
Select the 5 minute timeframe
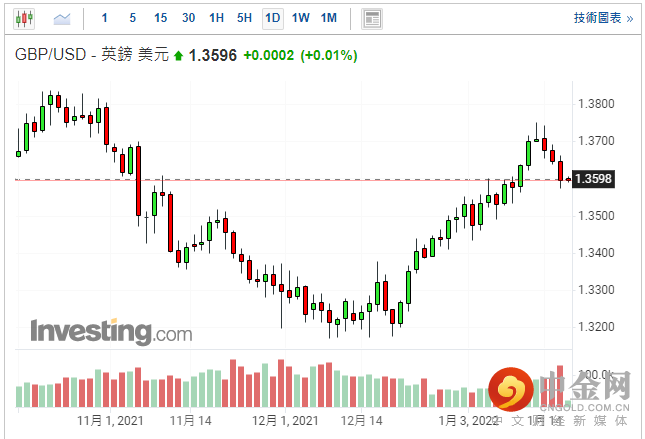pyautogui.click(x=133, y=18)
